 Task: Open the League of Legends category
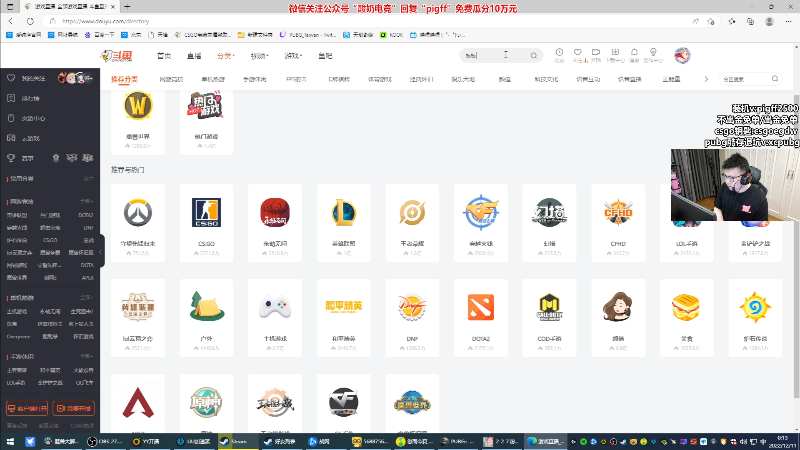pos(343,223)
